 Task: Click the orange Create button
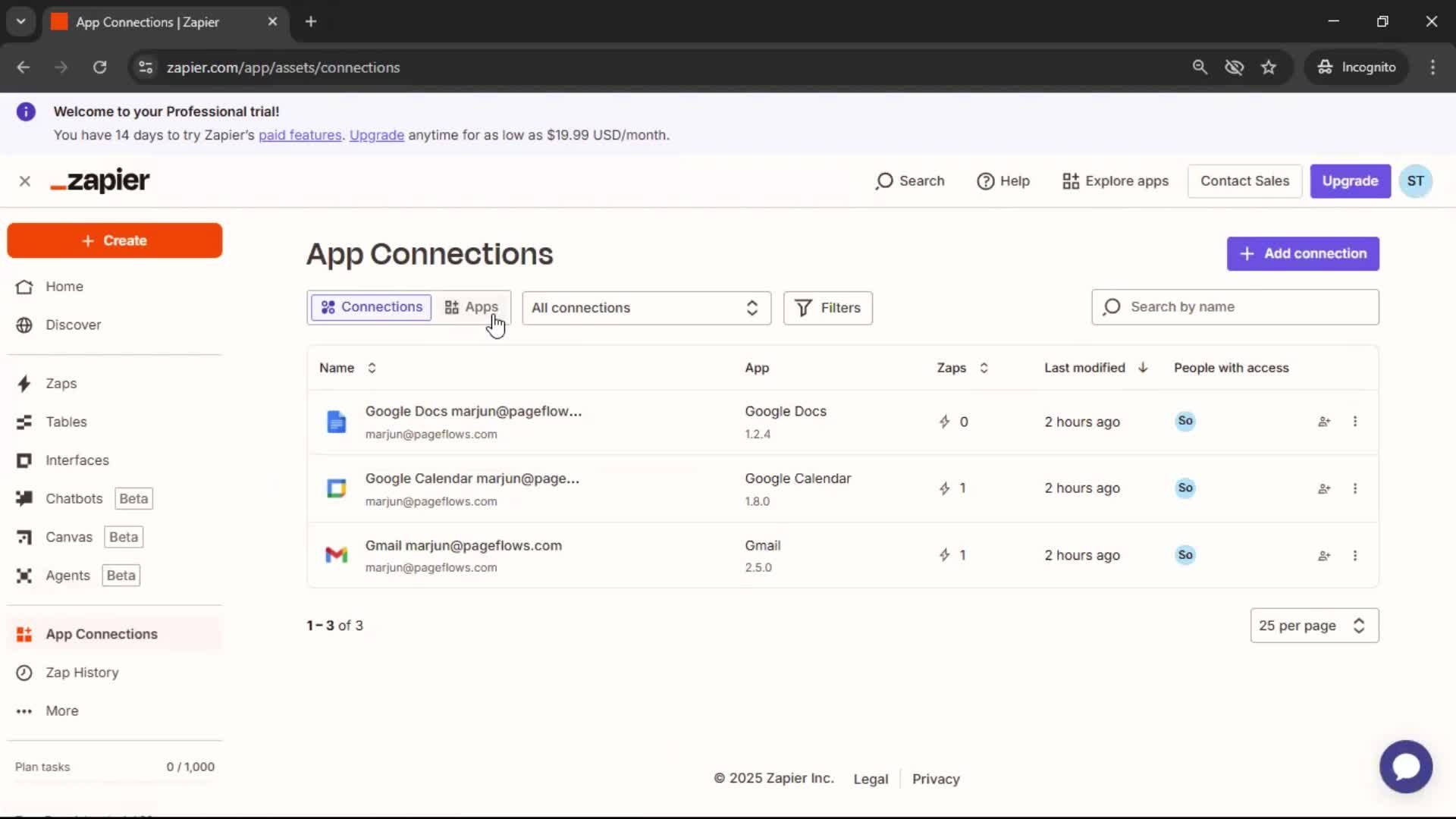click(115, 240)
